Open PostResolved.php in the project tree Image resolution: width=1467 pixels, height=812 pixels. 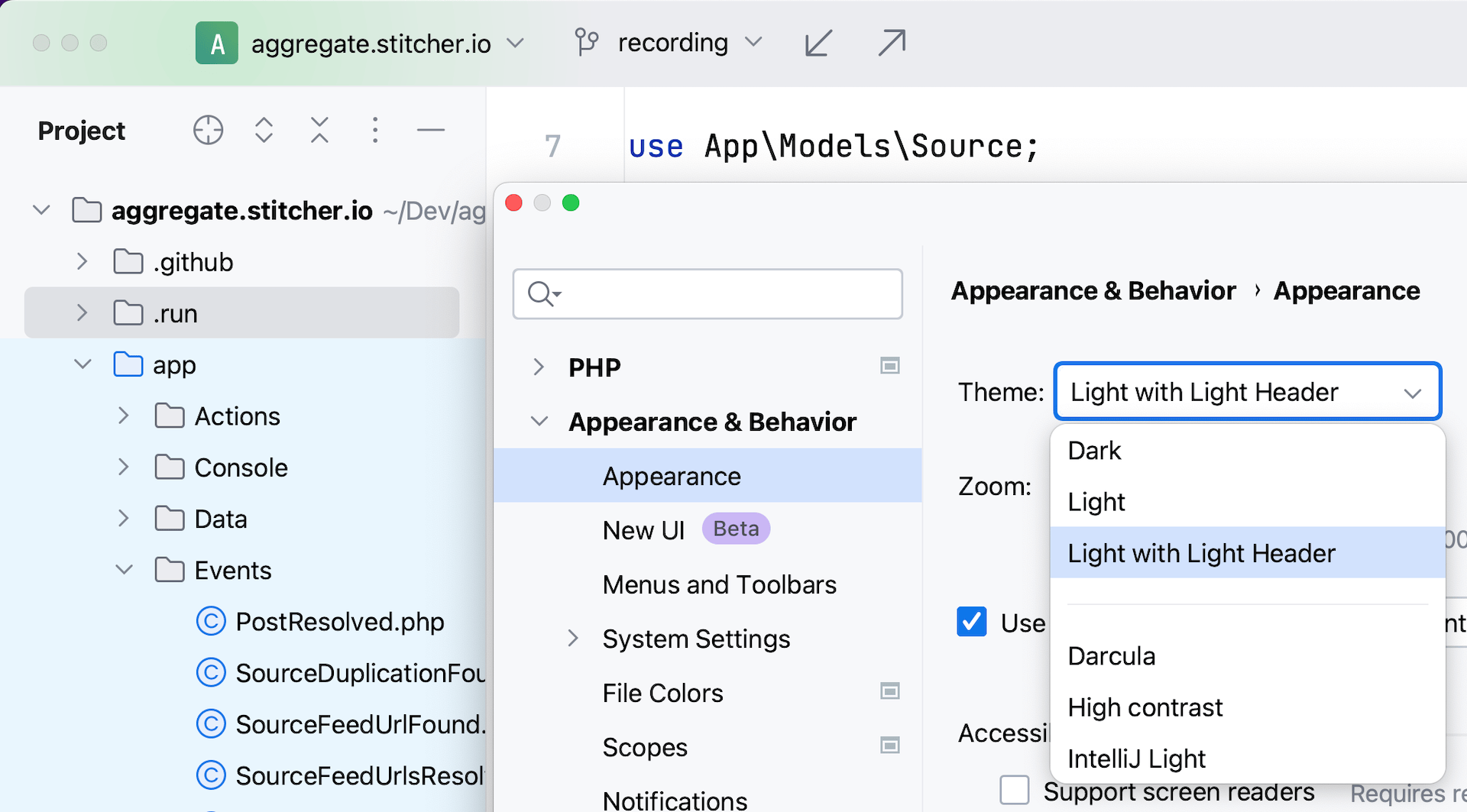click(339, 622)
